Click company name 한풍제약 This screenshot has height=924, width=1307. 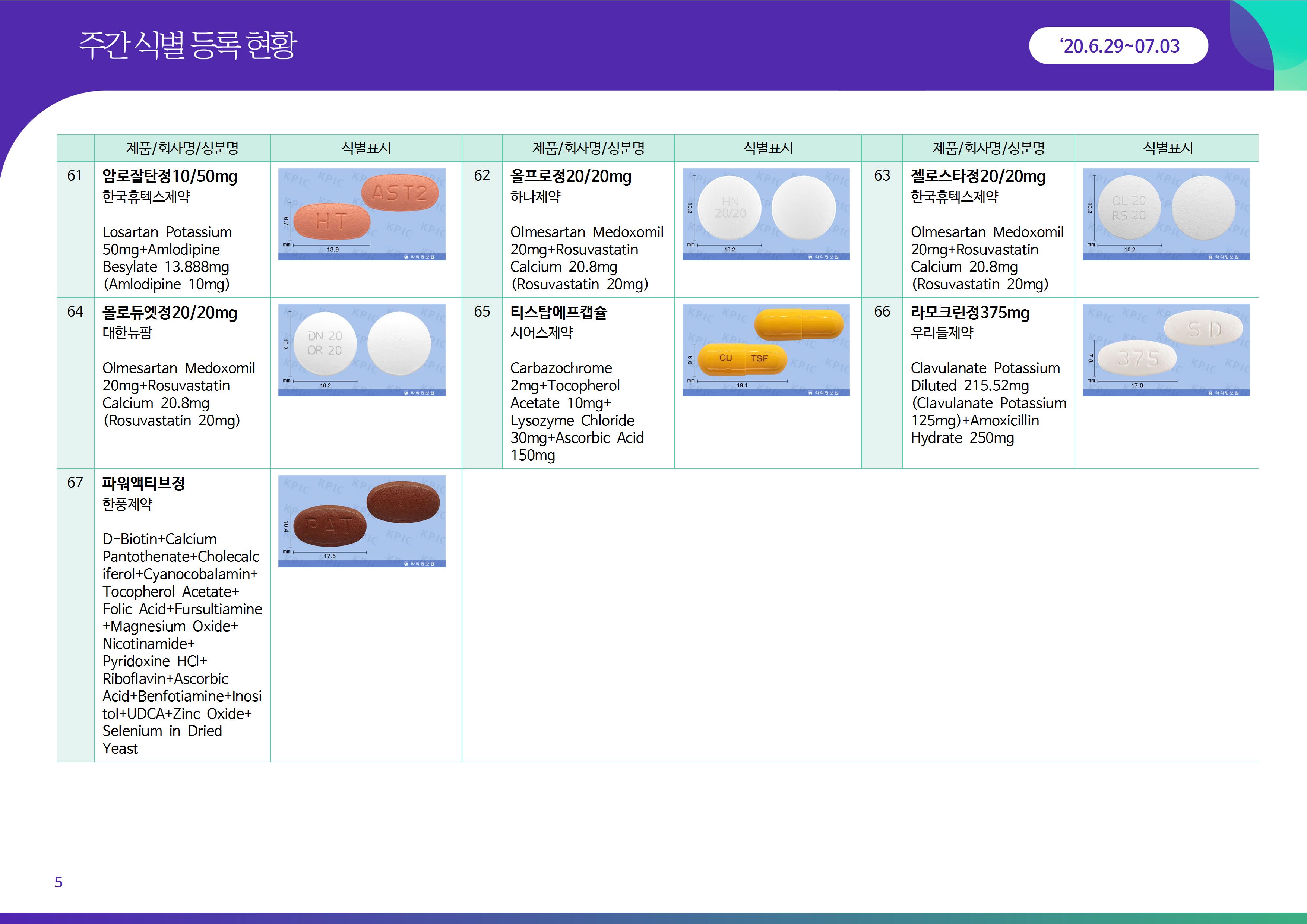point(127,504)
